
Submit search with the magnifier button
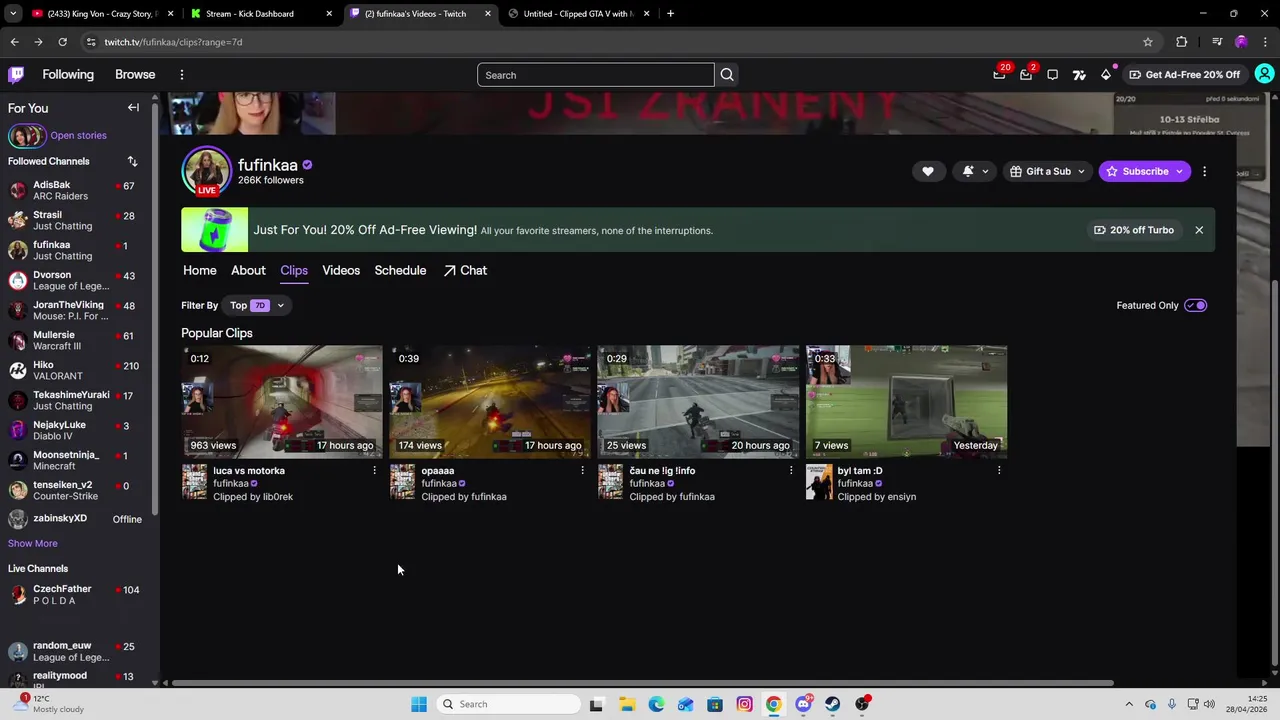pos(727,75)
